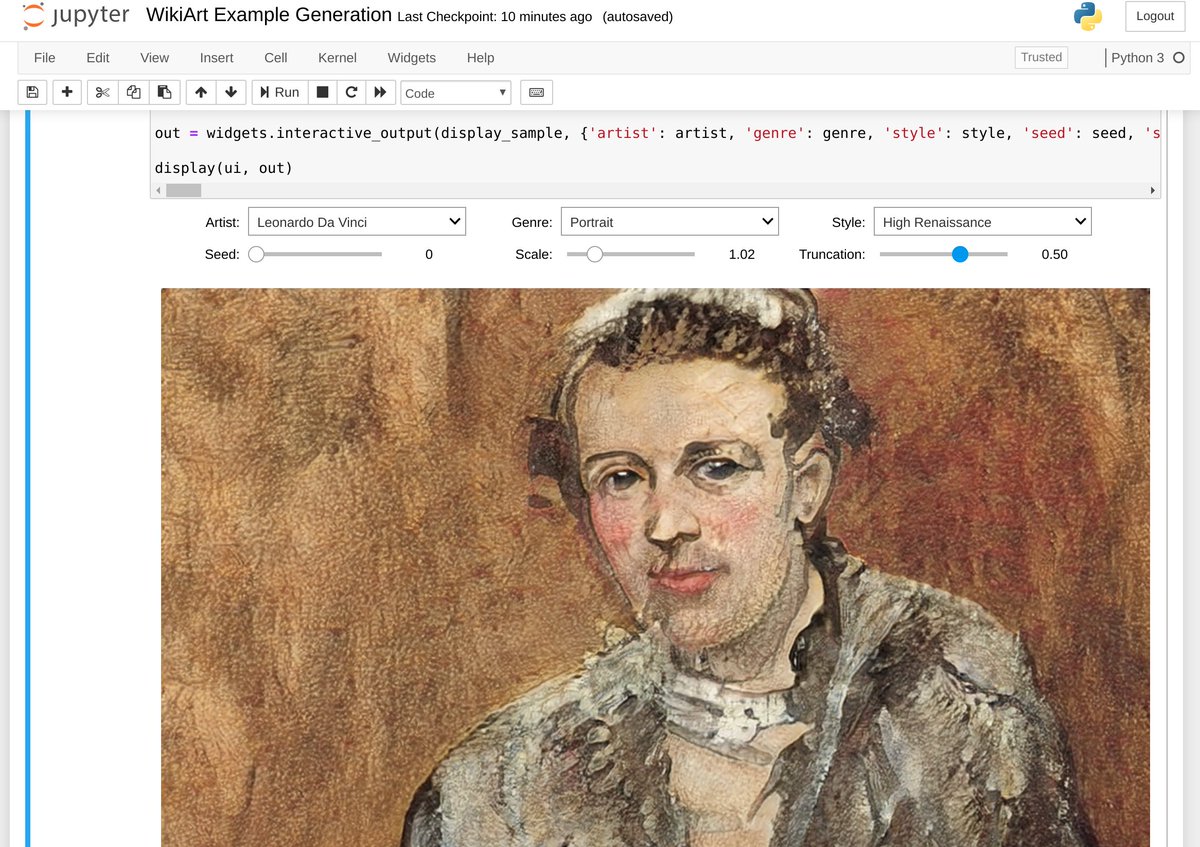Restart the kernel circular arrow icon

tap(351, 92)
